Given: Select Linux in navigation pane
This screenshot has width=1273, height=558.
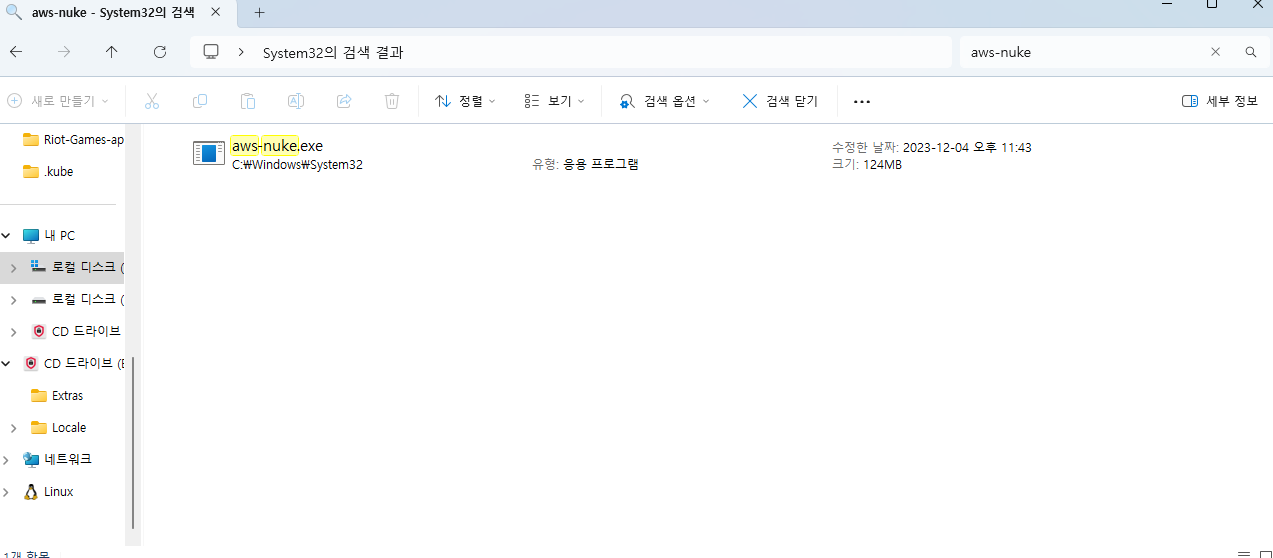Looking at the screenshot, I should point(48,491).
